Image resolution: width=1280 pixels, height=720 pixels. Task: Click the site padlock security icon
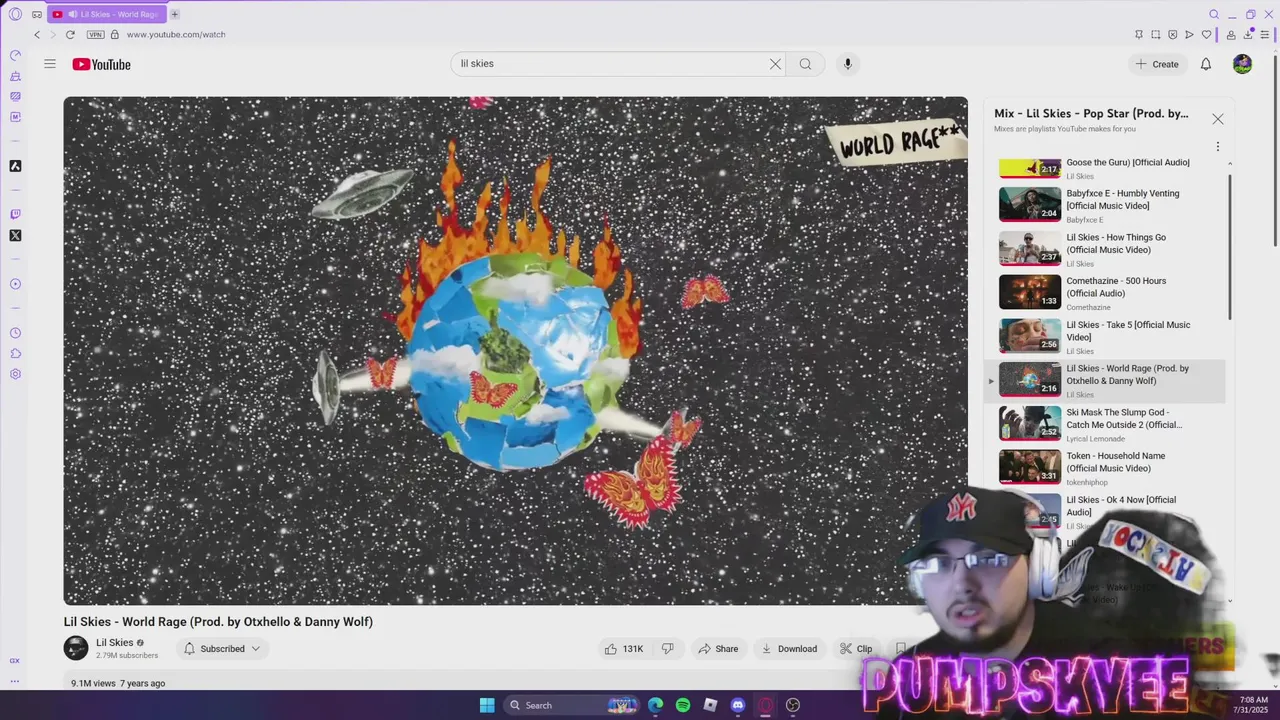click(115, 34)
